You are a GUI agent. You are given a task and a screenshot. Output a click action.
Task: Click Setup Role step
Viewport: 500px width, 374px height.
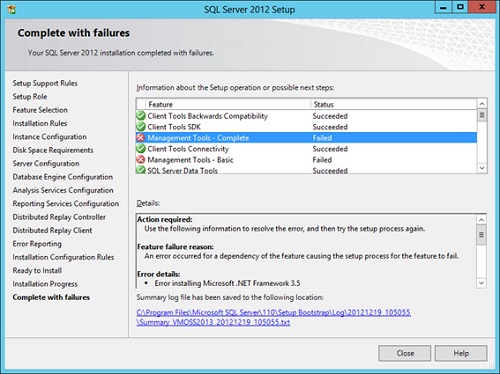(30, 96)
